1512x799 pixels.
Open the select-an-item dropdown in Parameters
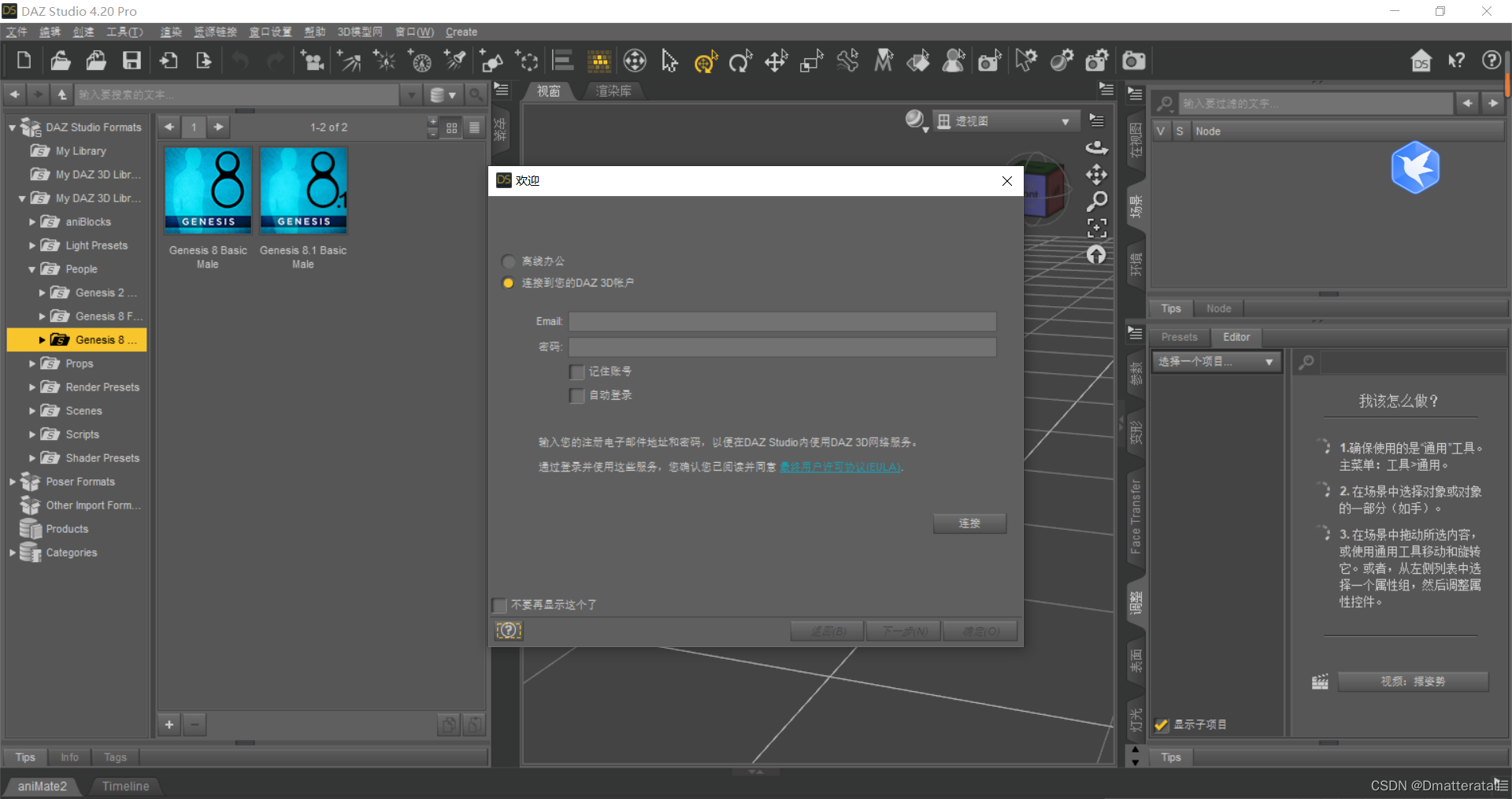pos(1216,361)
